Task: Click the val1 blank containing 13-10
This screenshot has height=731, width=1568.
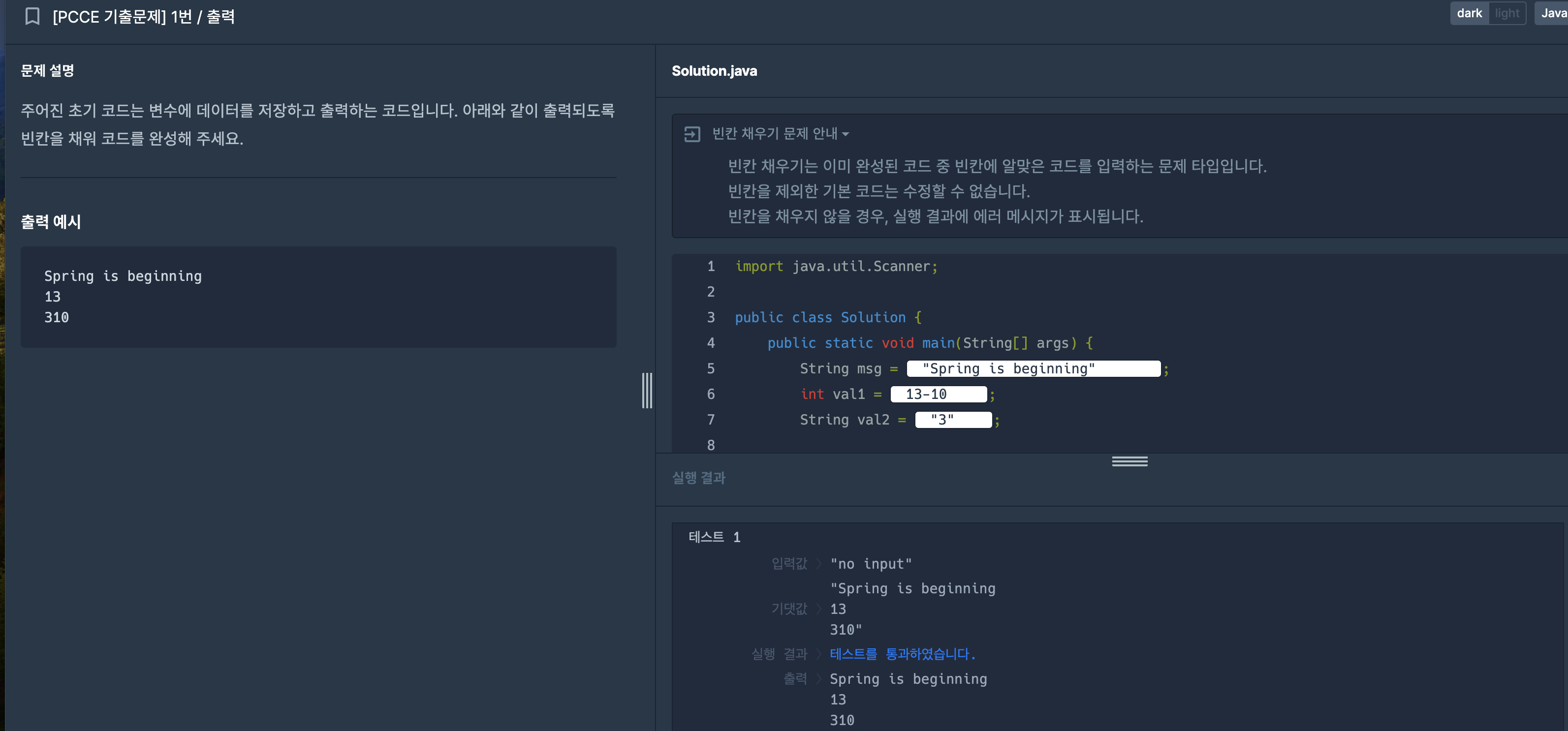Action: [x=939, y=395]
